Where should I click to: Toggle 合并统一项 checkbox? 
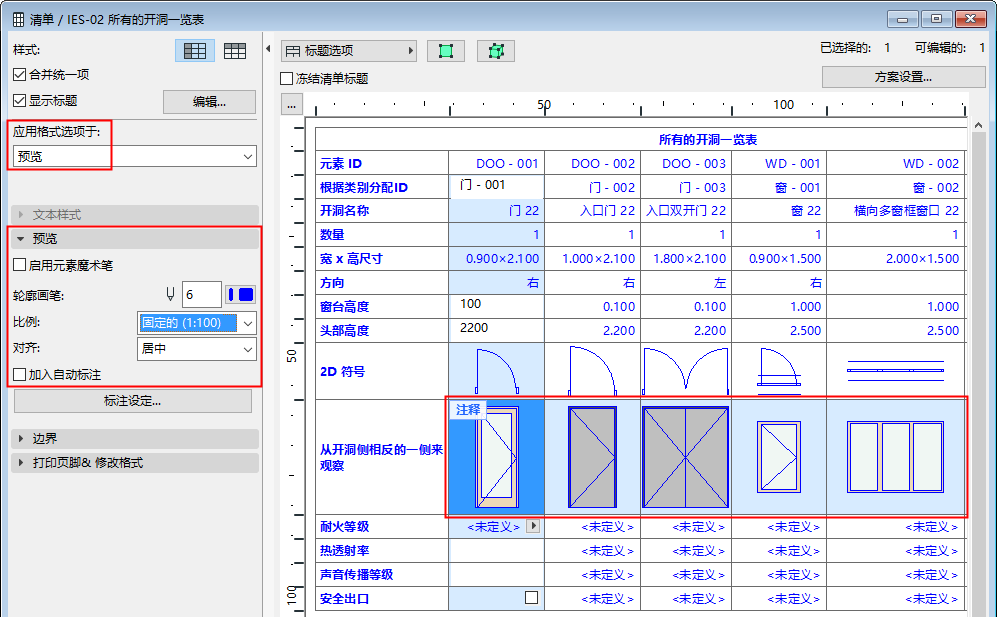coord(20,74)
